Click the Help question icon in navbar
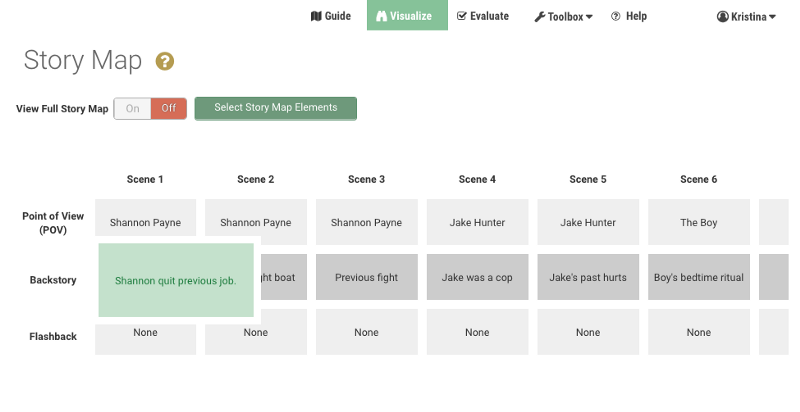This screenshot has height=412, width=800. pyautogui.click(x=616, y=16)
